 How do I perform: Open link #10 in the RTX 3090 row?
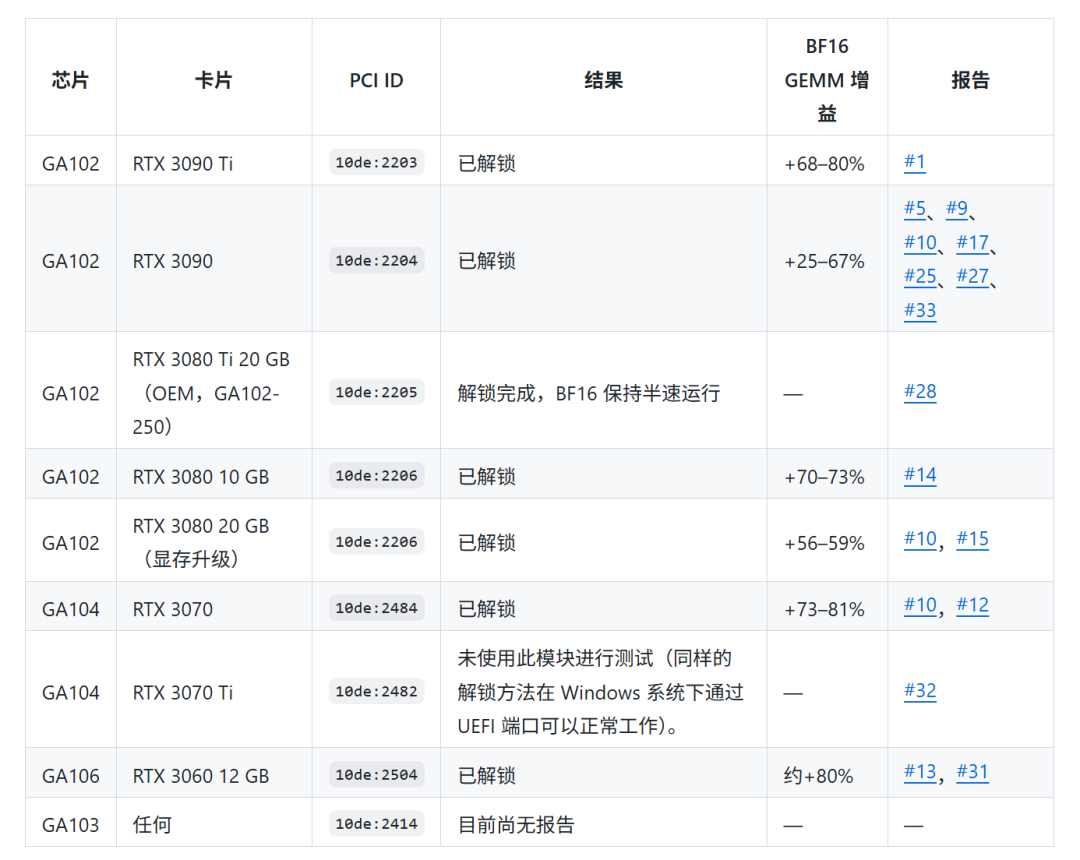pyautogui.click(x=920, y=242)
